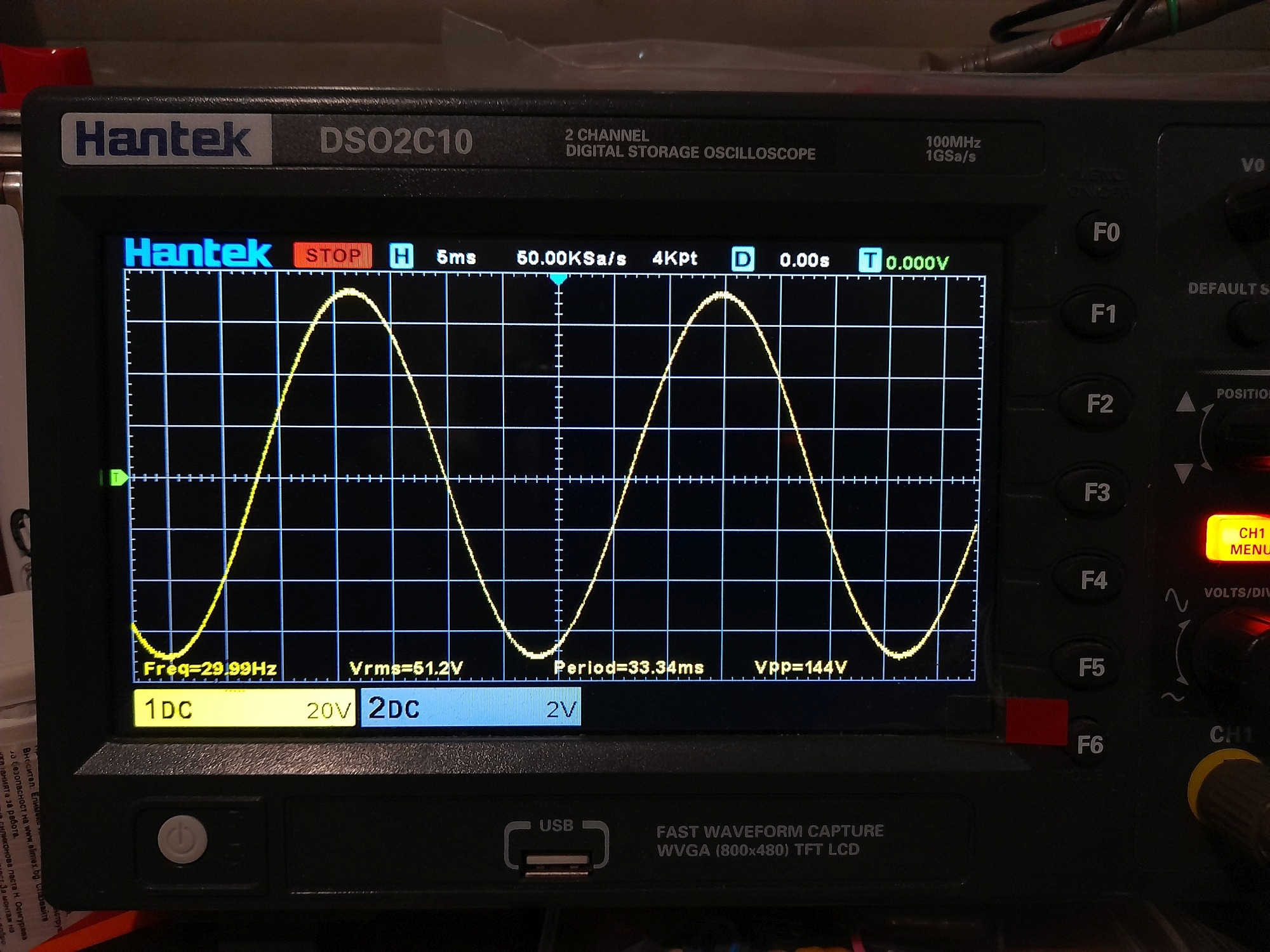
Task: Select the D delay indicator icon
Action: click(x=743, y=260)
